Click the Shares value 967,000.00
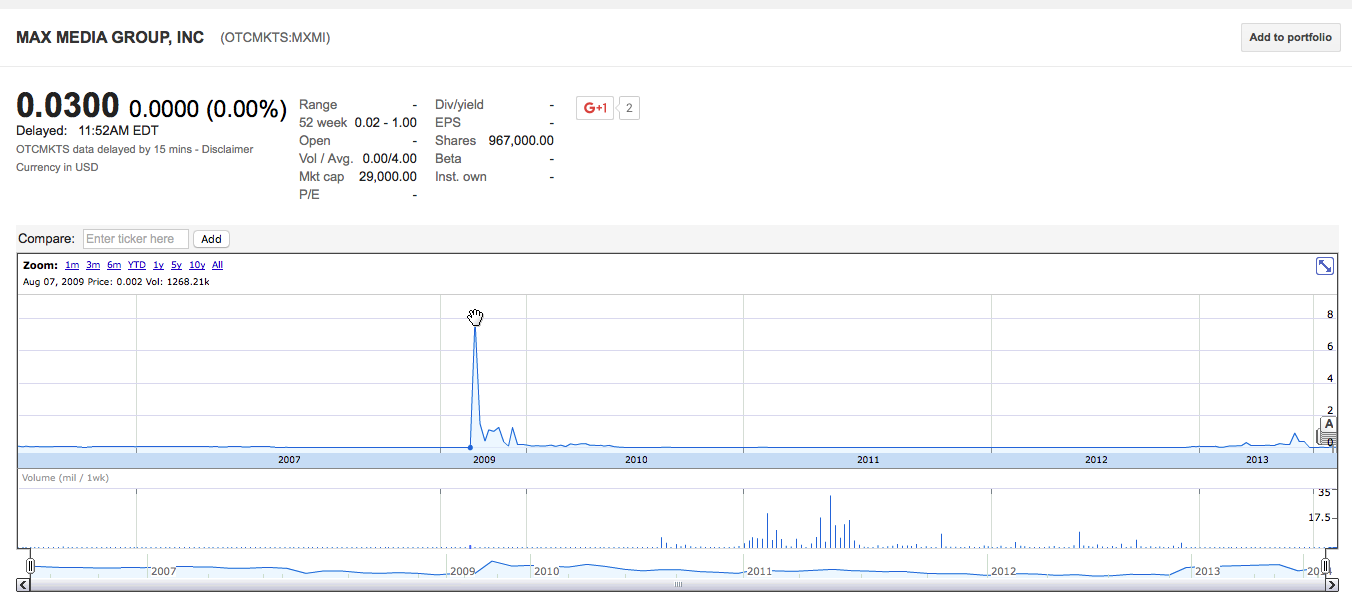Screen dimensions: 1352x599 pyautogui.click(x=521, y=141)
